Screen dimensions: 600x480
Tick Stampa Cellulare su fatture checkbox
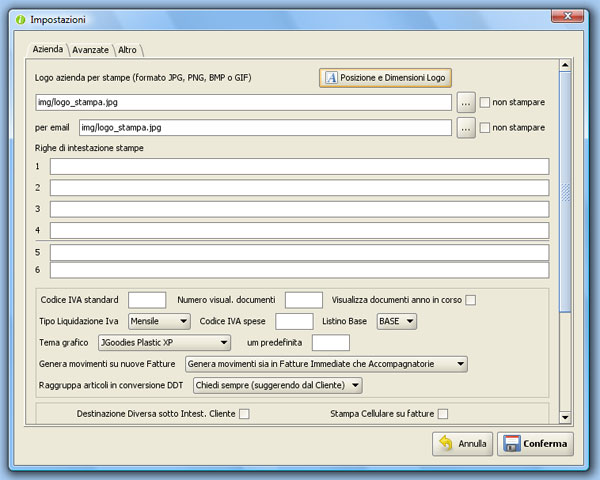click(x=442, y=414)
